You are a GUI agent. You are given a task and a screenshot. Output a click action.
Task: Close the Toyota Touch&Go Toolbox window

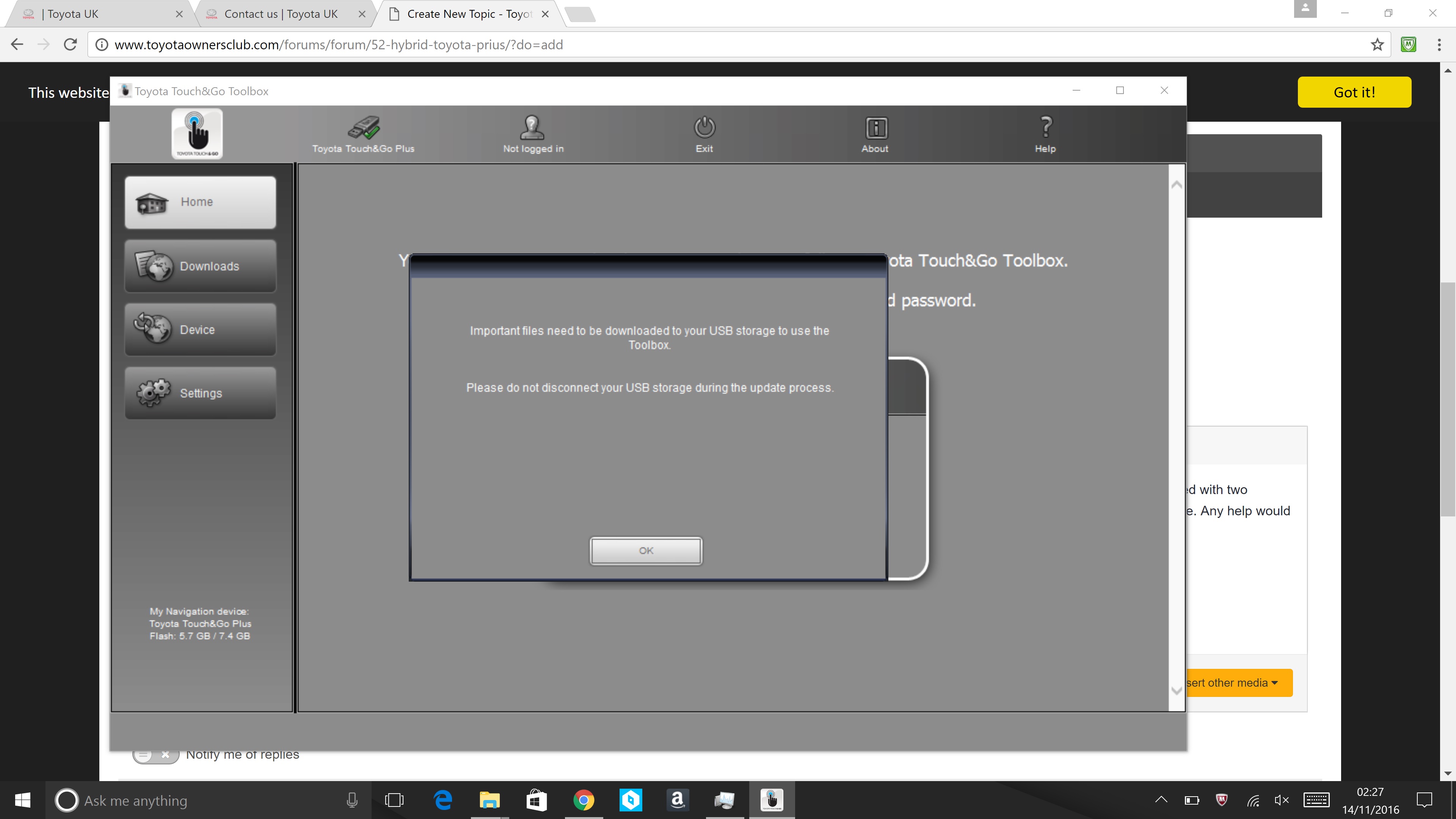tap(1164, 91)
